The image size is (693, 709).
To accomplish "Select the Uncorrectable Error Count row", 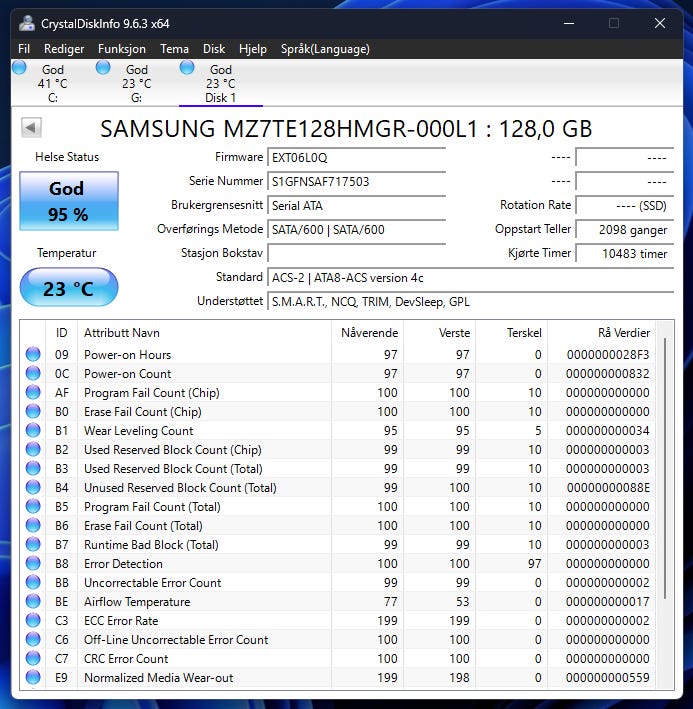I will tap(152, 583).
